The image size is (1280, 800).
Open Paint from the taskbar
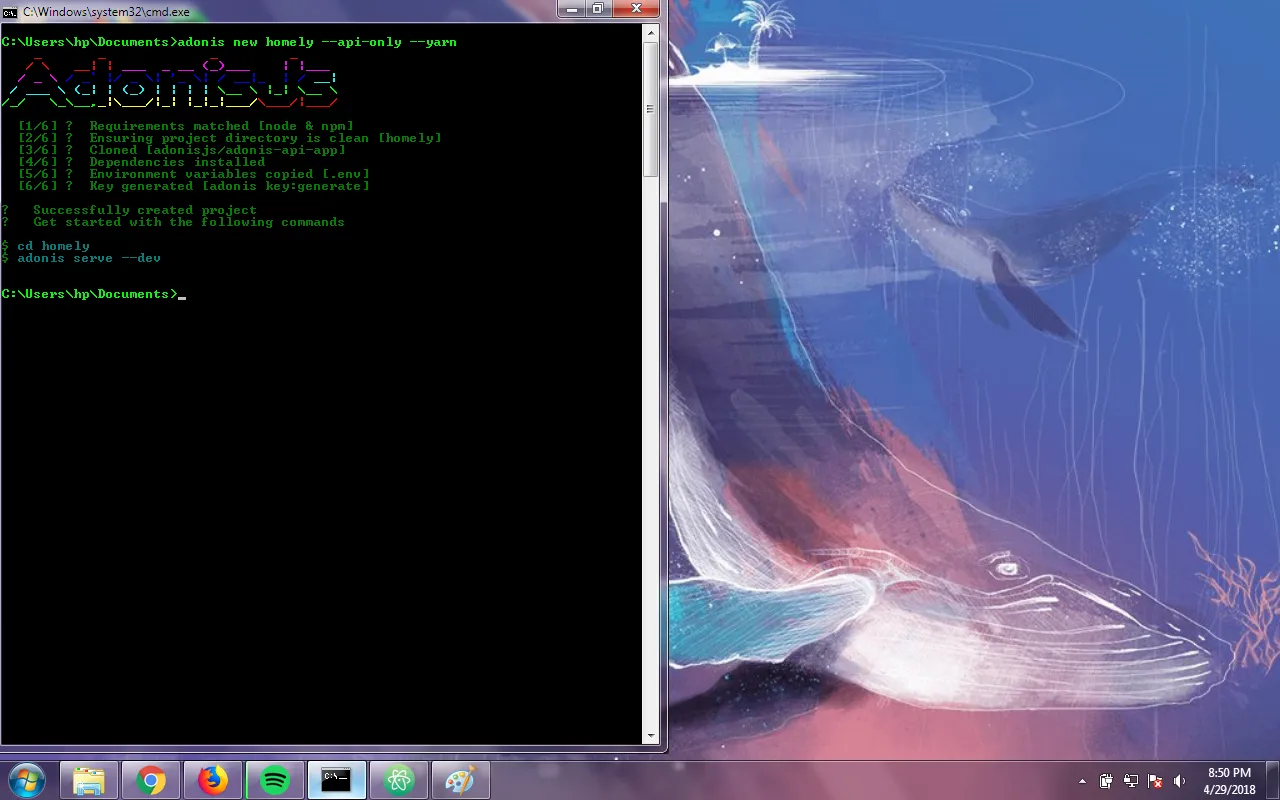460,780
